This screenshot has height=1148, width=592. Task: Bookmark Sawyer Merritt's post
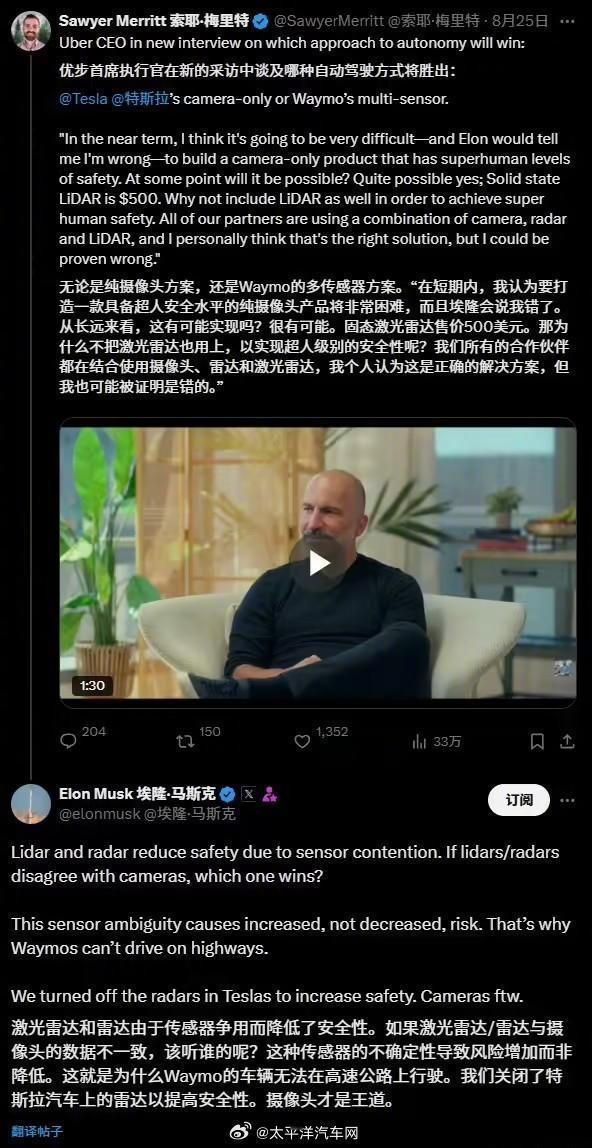537,742
